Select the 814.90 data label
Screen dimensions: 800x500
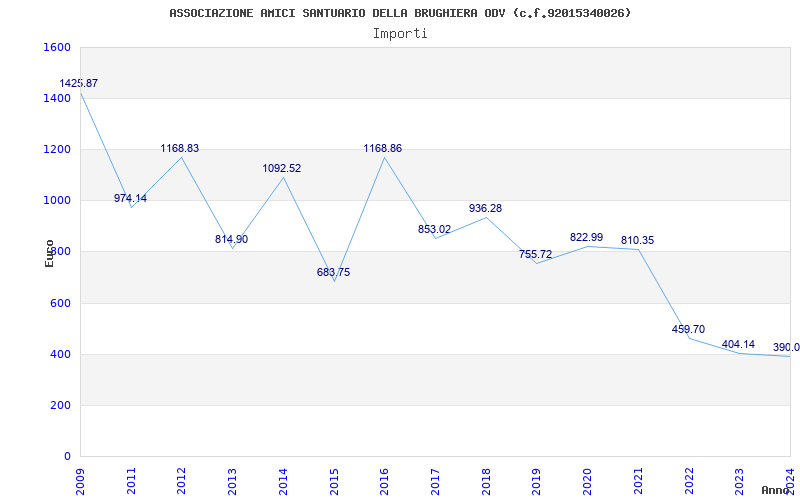pos(231,239)
